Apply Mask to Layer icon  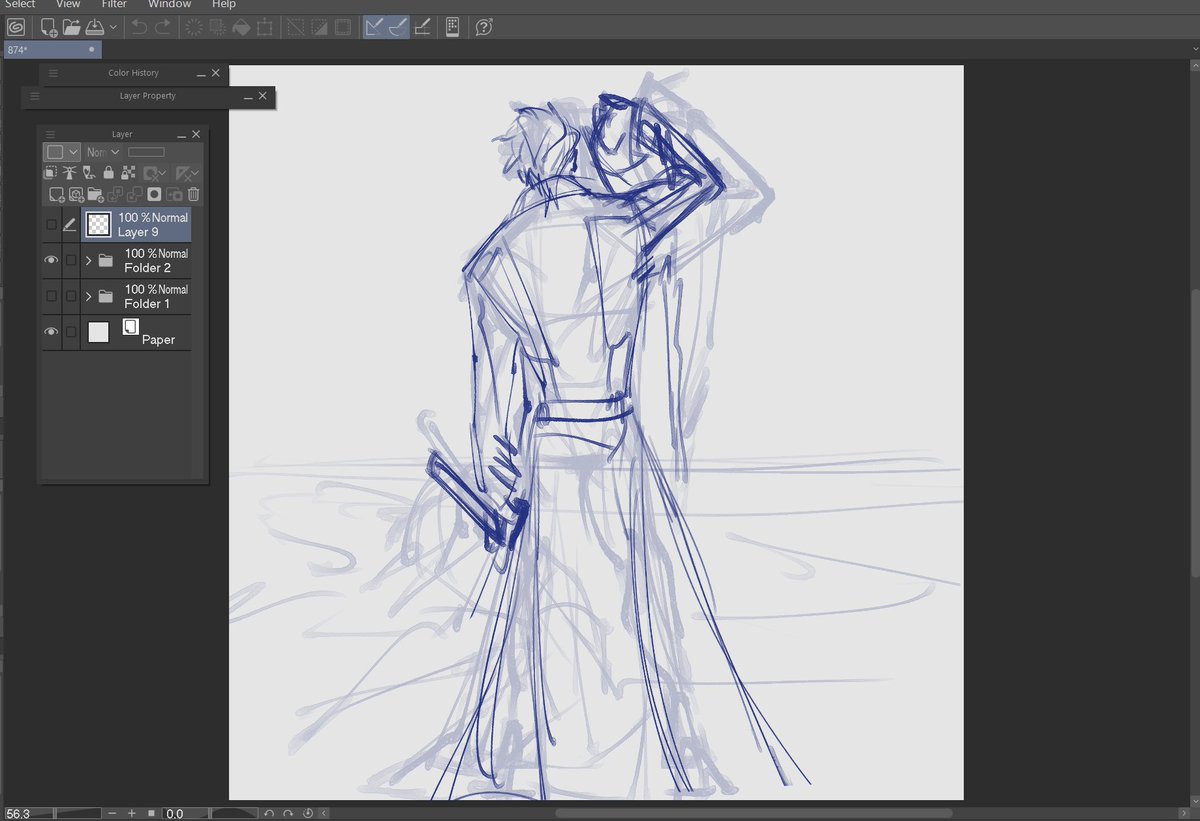point(174,194)
